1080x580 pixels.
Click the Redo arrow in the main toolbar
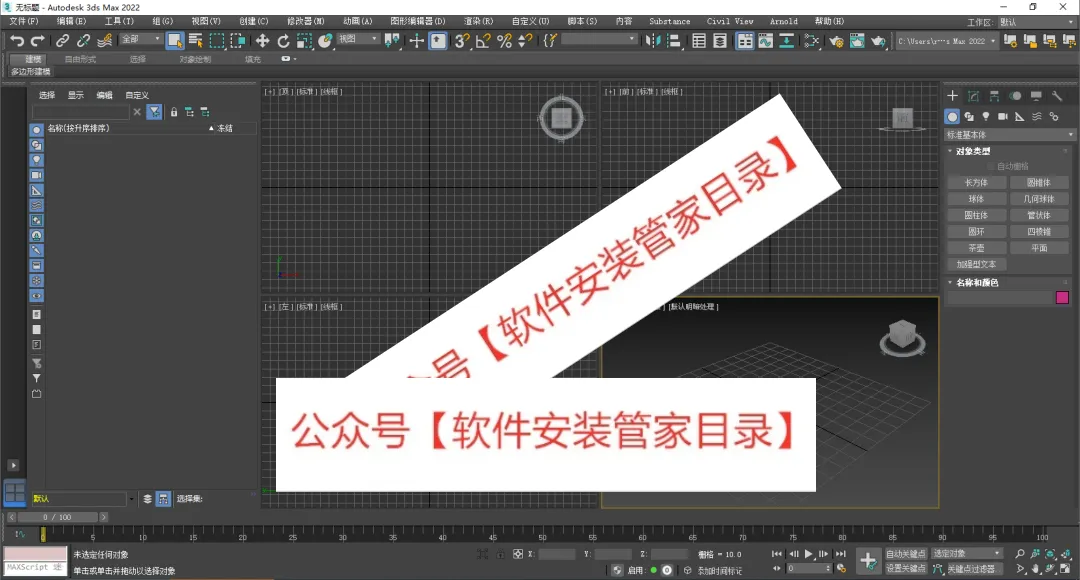[x=38, y=41]
